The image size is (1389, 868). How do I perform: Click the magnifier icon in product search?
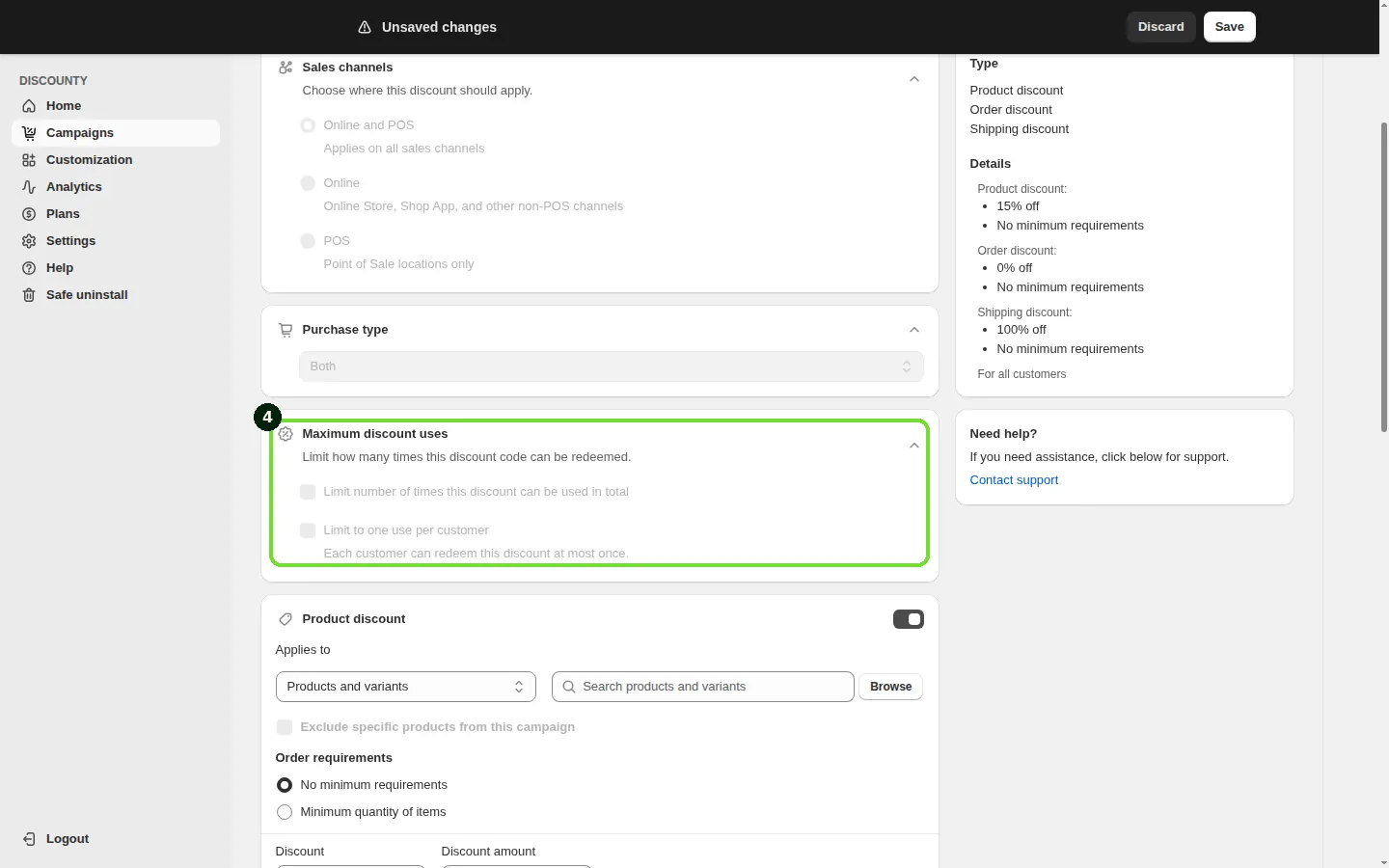569,687
